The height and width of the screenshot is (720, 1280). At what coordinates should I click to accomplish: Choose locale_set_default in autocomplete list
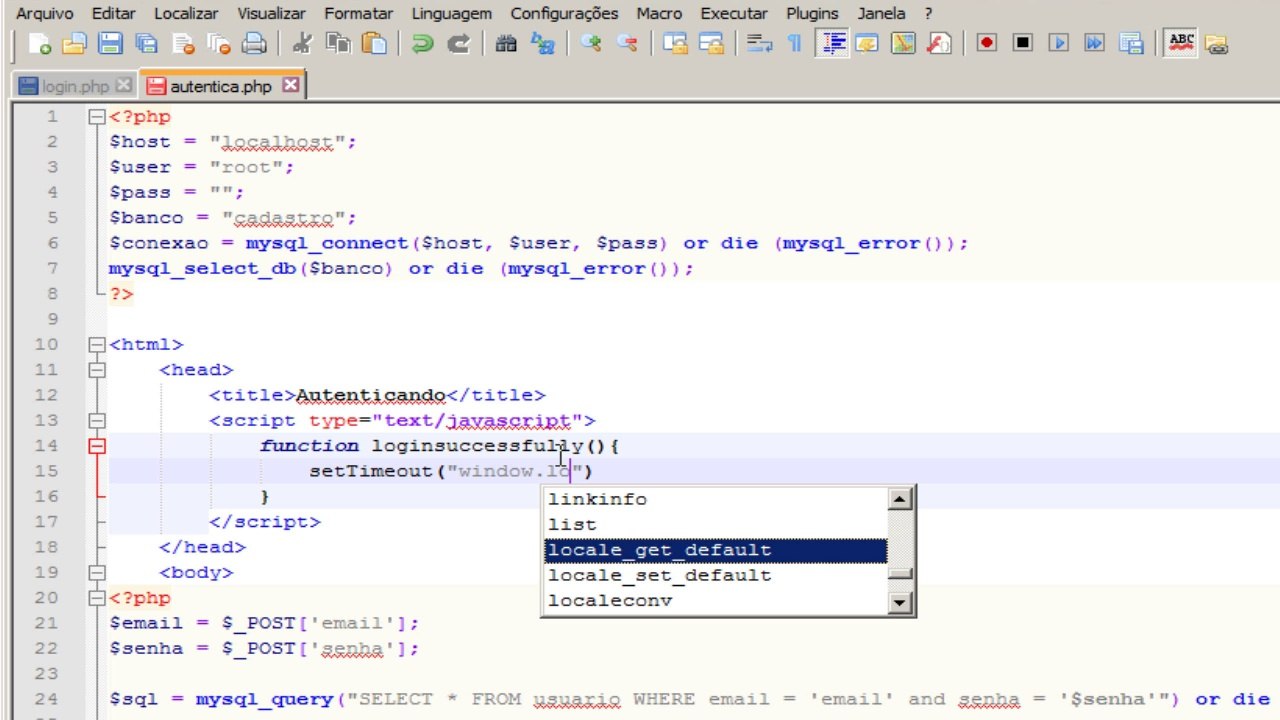click(x=716, y=575)
